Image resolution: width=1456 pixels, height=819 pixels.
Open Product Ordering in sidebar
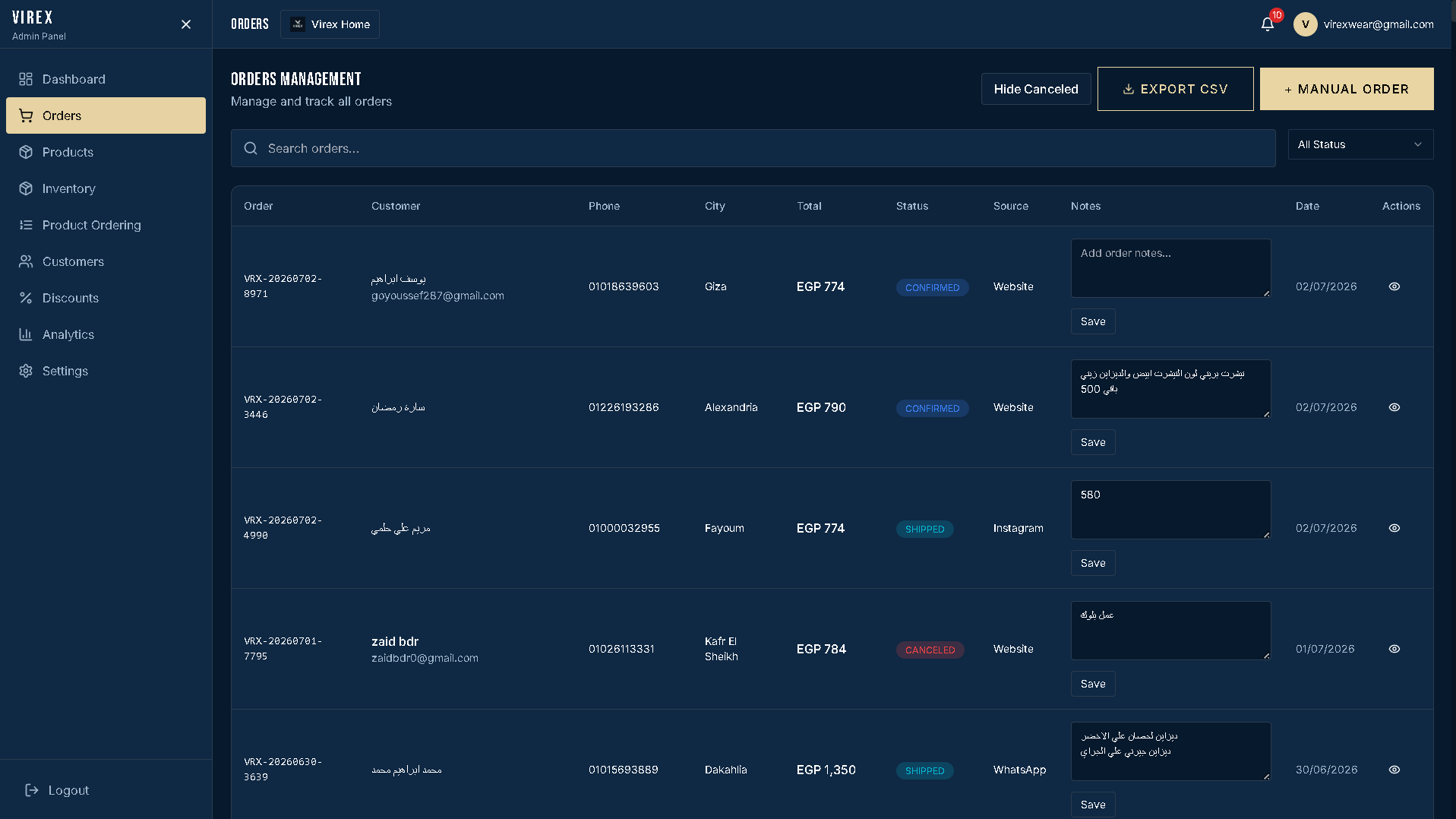[x=106, y=225]
